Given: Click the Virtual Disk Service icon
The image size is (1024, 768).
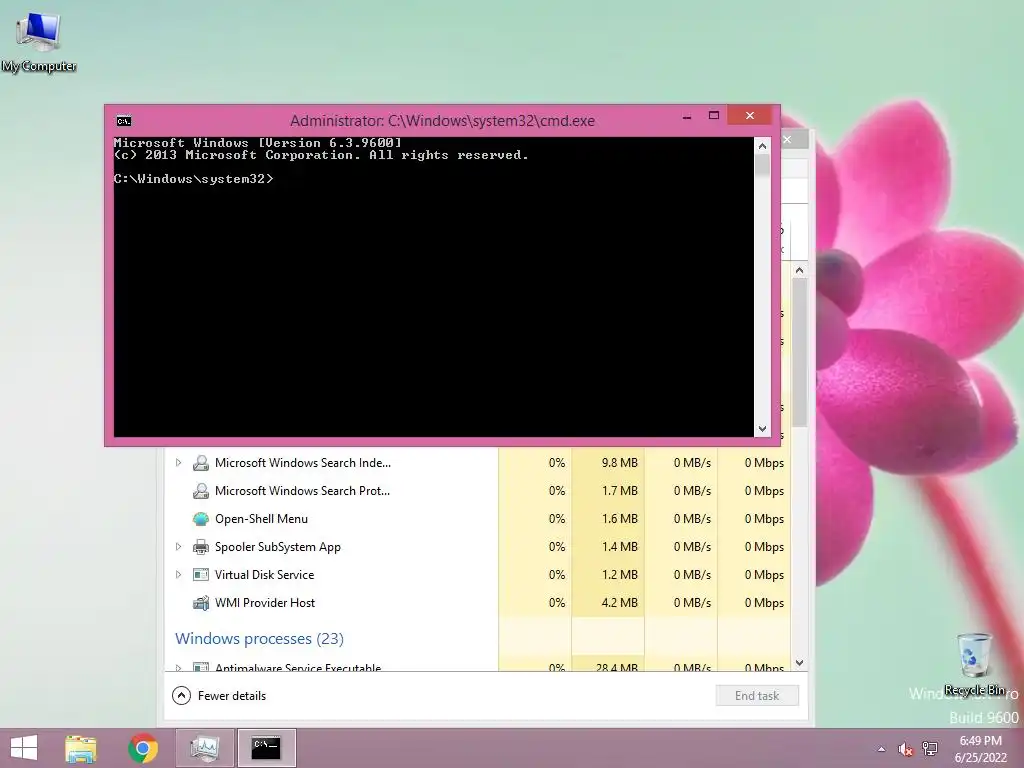Looking at the screenshot, I should (200, 575).
